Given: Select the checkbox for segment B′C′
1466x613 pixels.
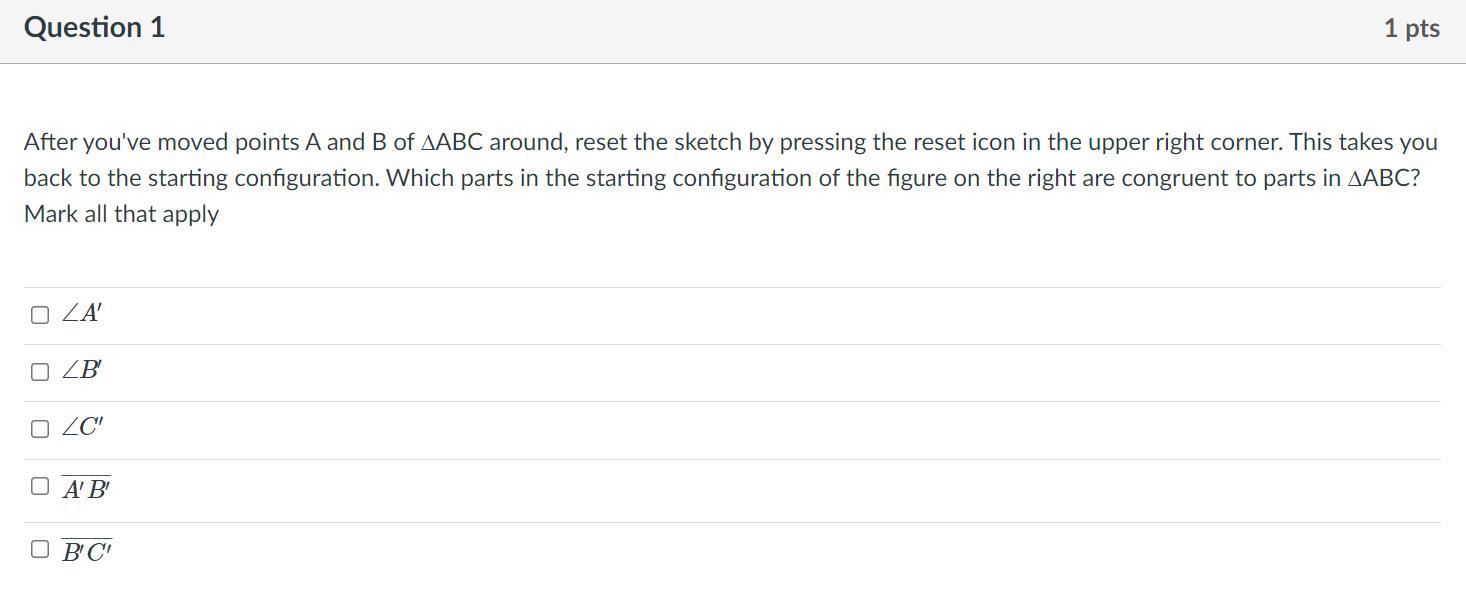Looking at the screenshot, I should pos(40,549).
